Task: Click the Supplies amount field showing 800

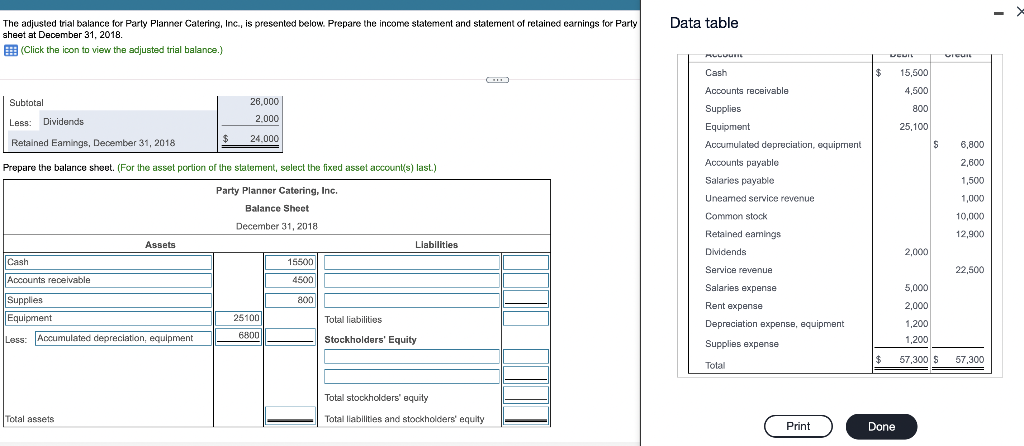Action: tap(291, 300)
